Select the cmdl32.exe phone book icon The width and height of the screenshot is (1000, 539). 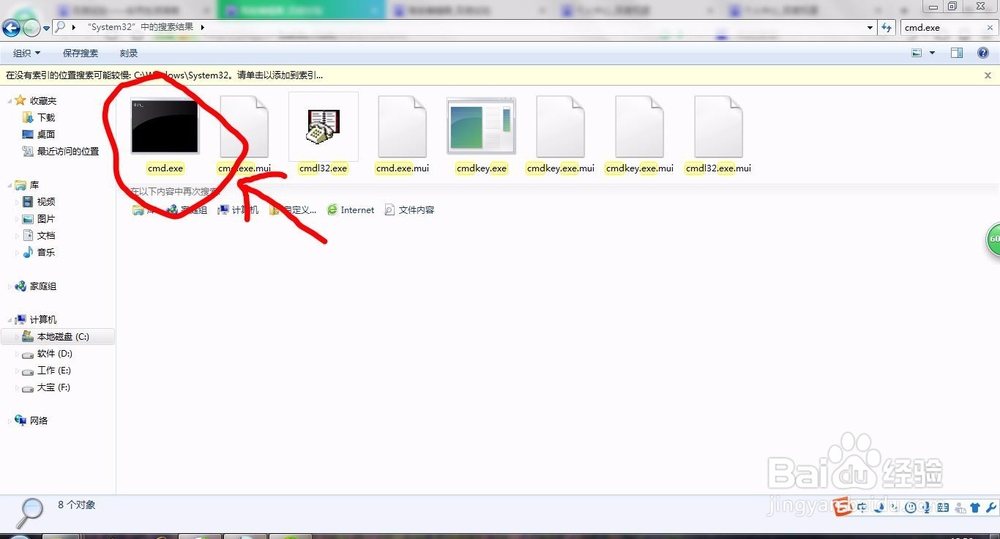coord(323,126)
